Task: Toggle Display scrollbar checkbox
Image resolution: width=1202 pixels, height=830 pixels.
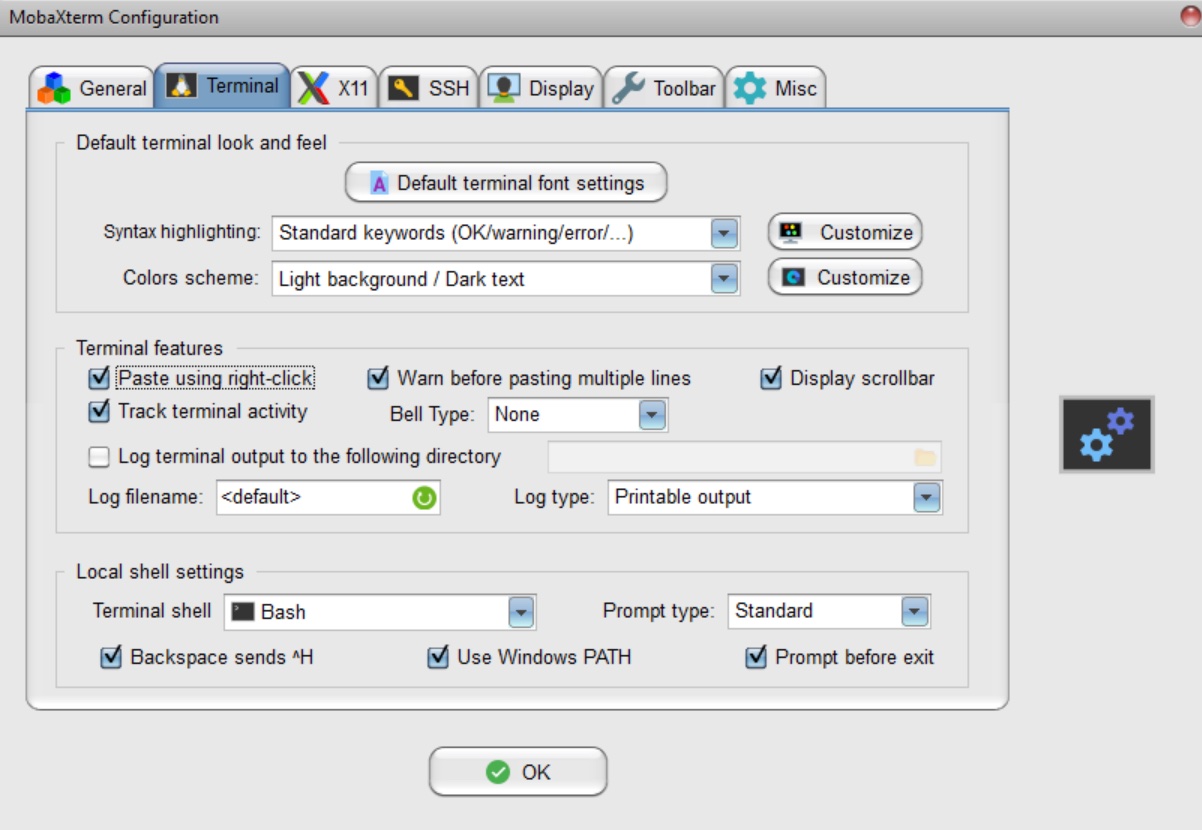Action: pyautogui.click(x=771, y=378)
